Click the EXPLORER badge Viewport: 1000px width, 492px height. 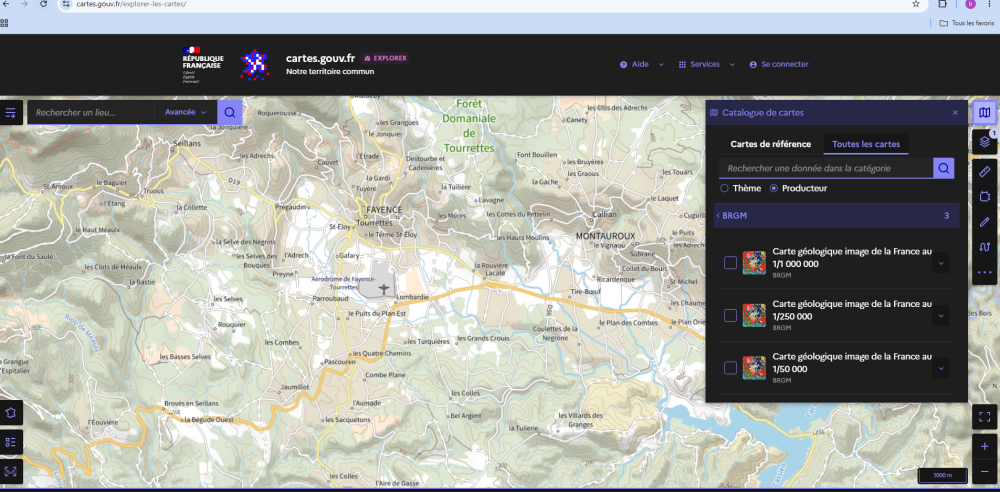[385, 58]
